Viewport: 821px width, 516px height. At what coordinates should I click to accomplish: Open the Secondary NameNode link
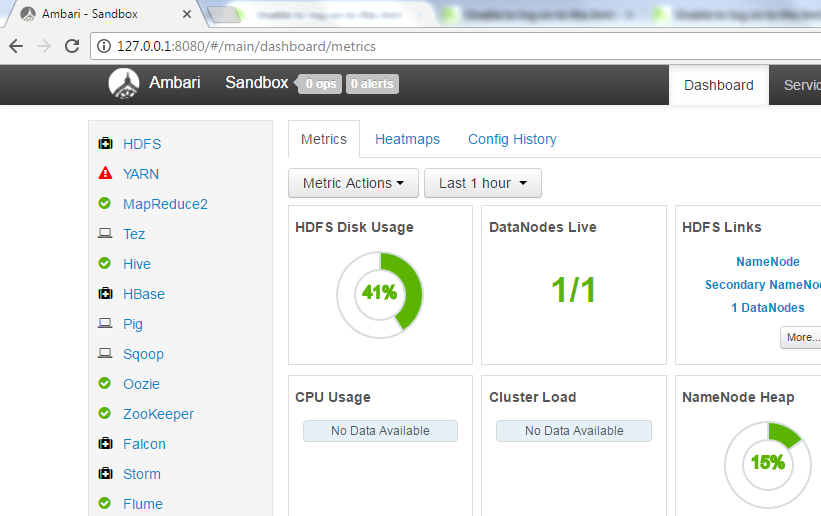pos(763,284)
